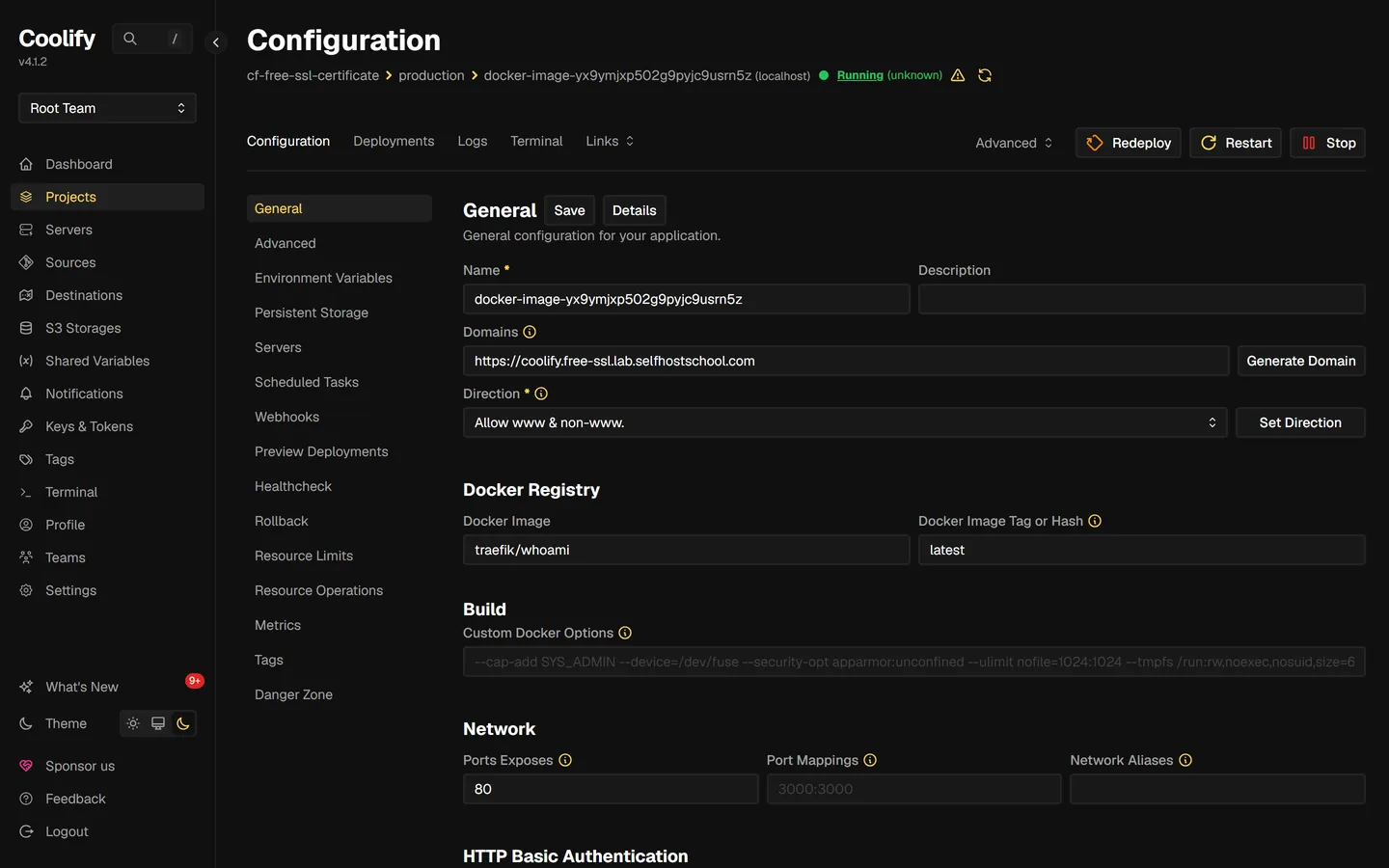Open production breadcrumb link
This screenshot has height=868, width=1389.
click(431, 75)
